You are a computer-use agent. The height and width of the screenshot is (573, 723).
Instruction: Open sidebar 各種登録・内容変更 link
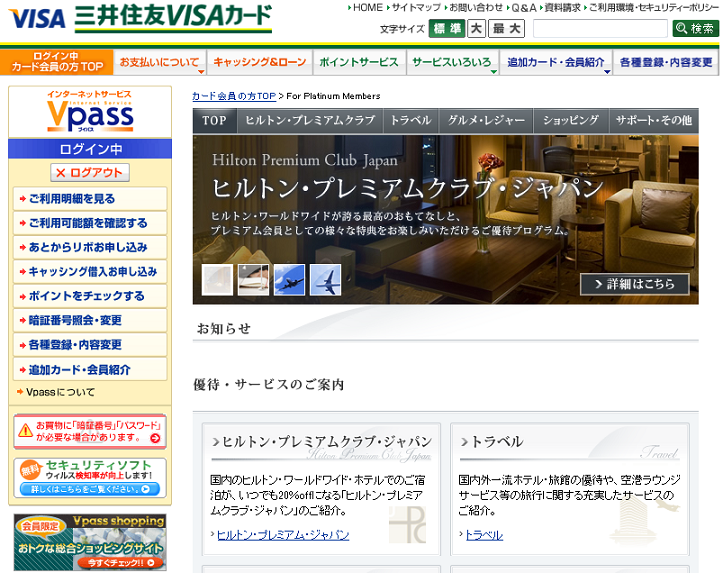pos(90,345)
